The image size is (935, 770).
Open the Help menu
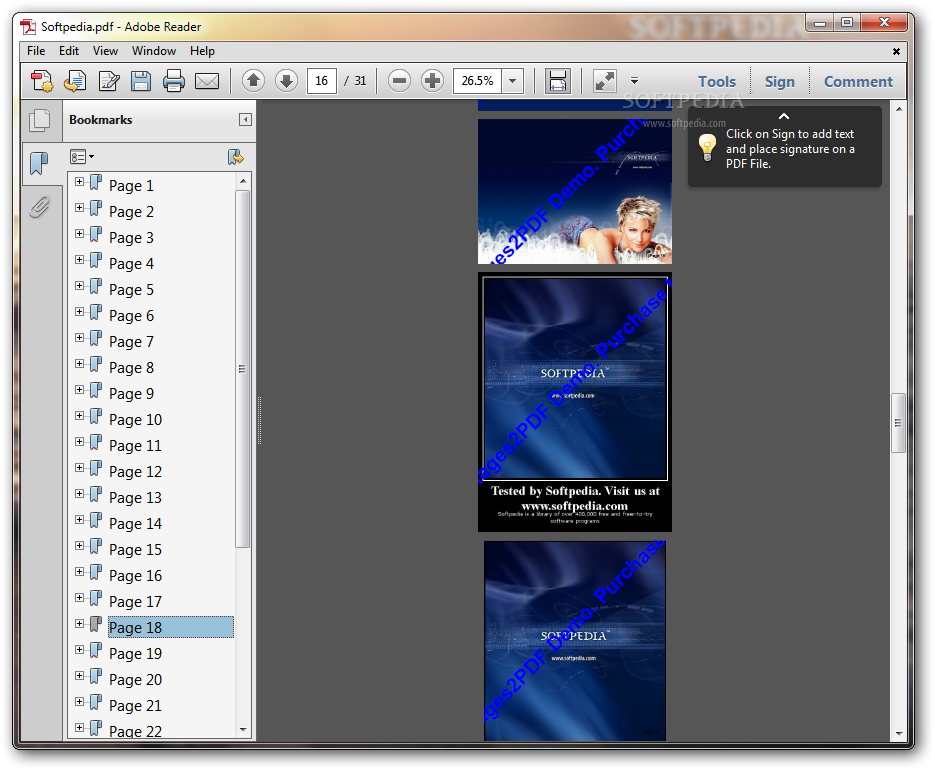(202, 51)
